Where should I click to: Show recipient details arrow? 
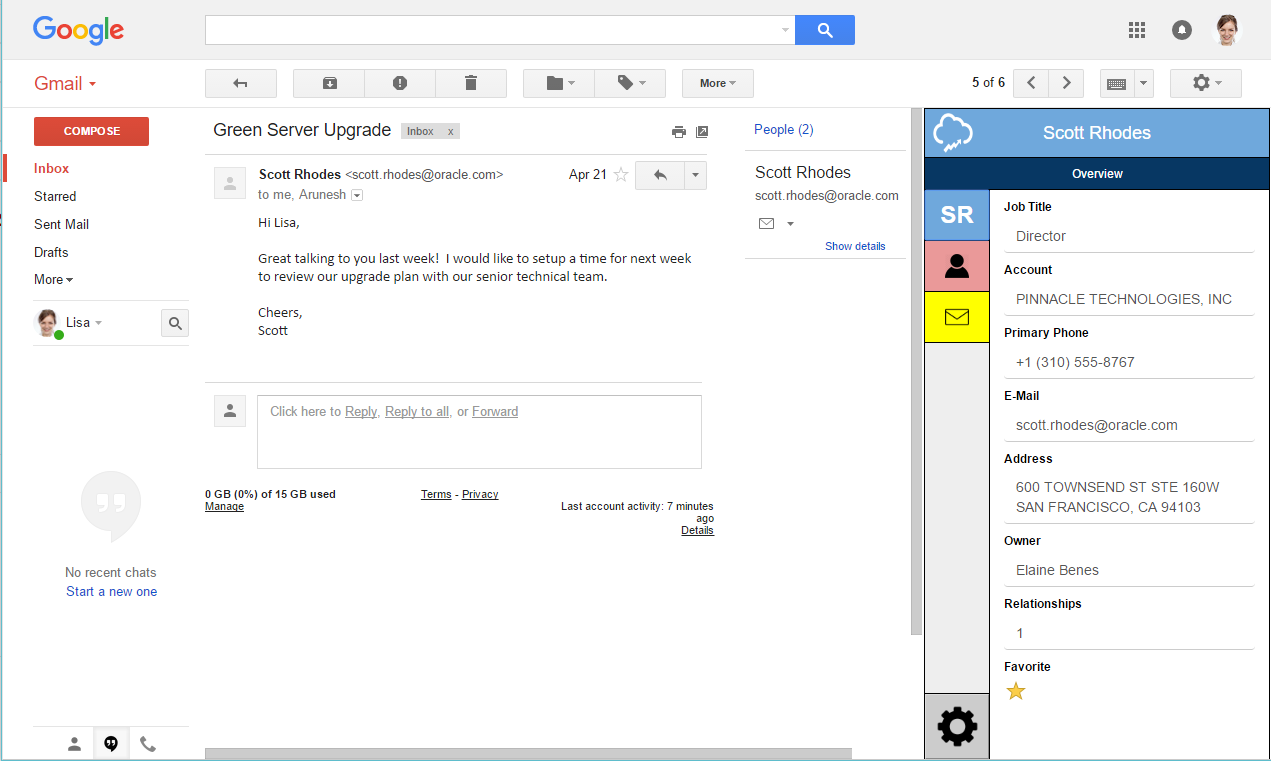click(x=357, y=195)
